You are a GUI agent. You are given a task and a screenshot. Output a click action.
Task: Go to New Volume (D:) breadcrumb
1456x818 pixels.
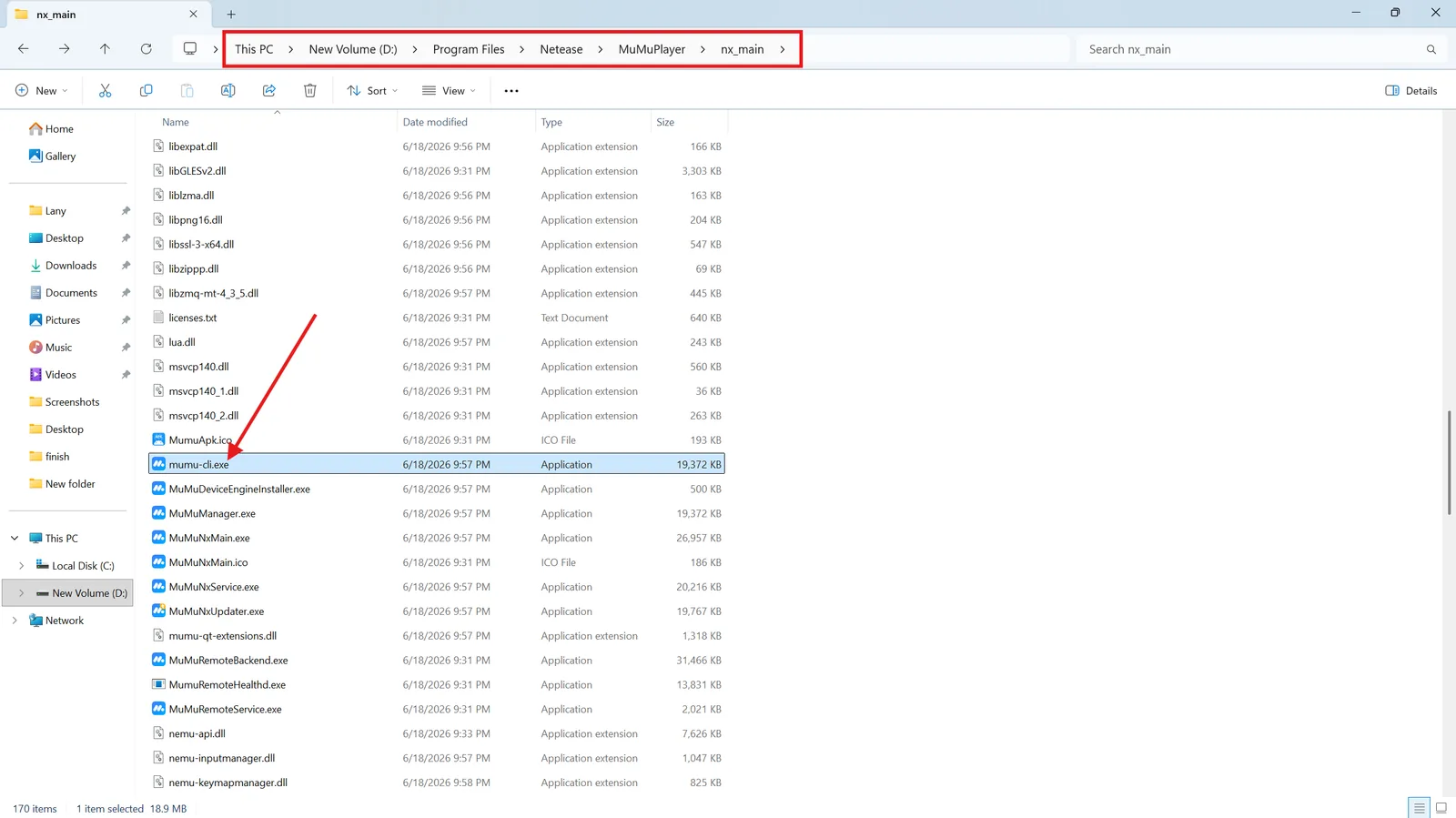point(353,49)
